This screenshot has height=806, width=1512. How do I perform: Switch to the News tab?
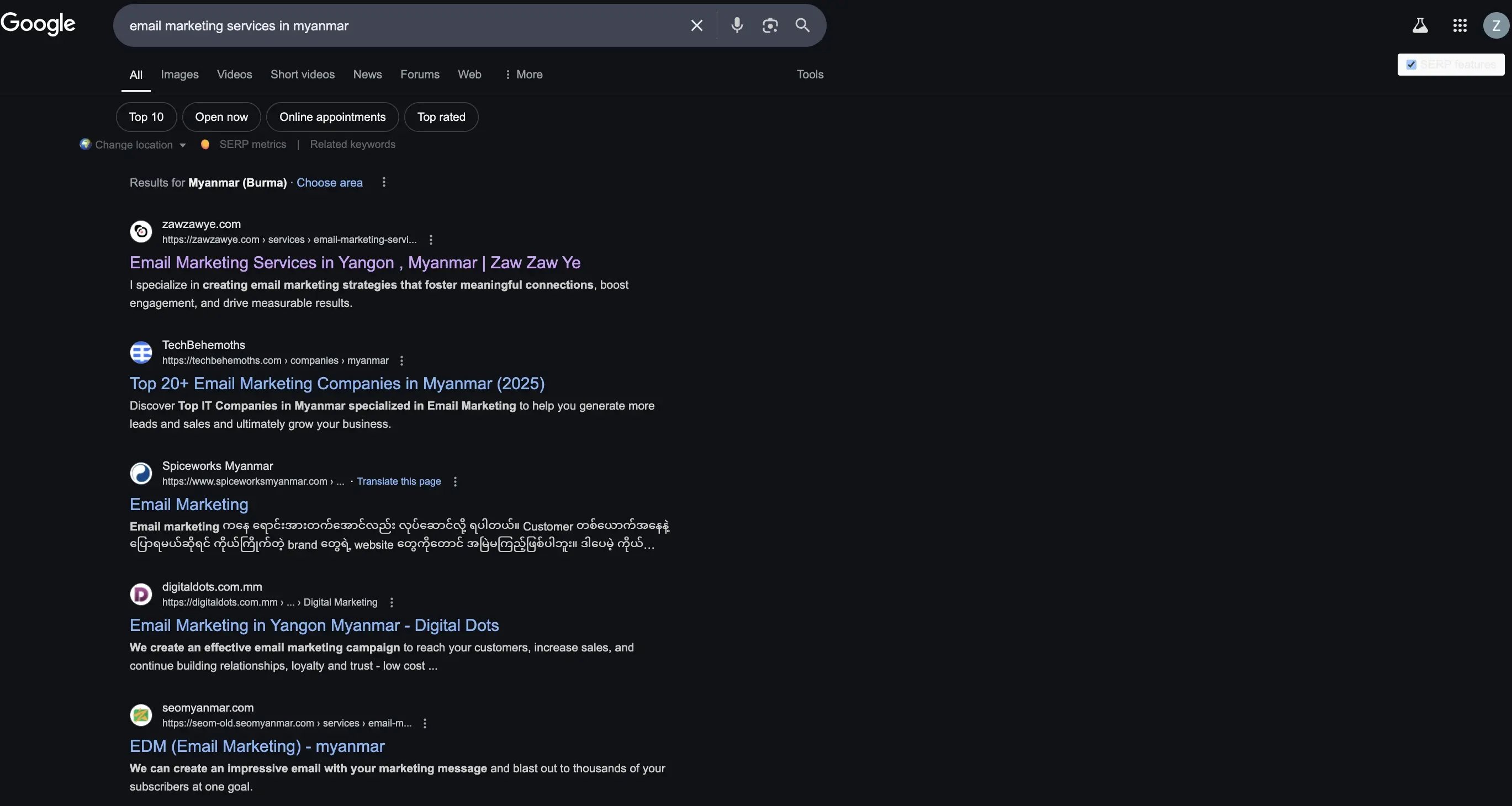click(367, 75)
